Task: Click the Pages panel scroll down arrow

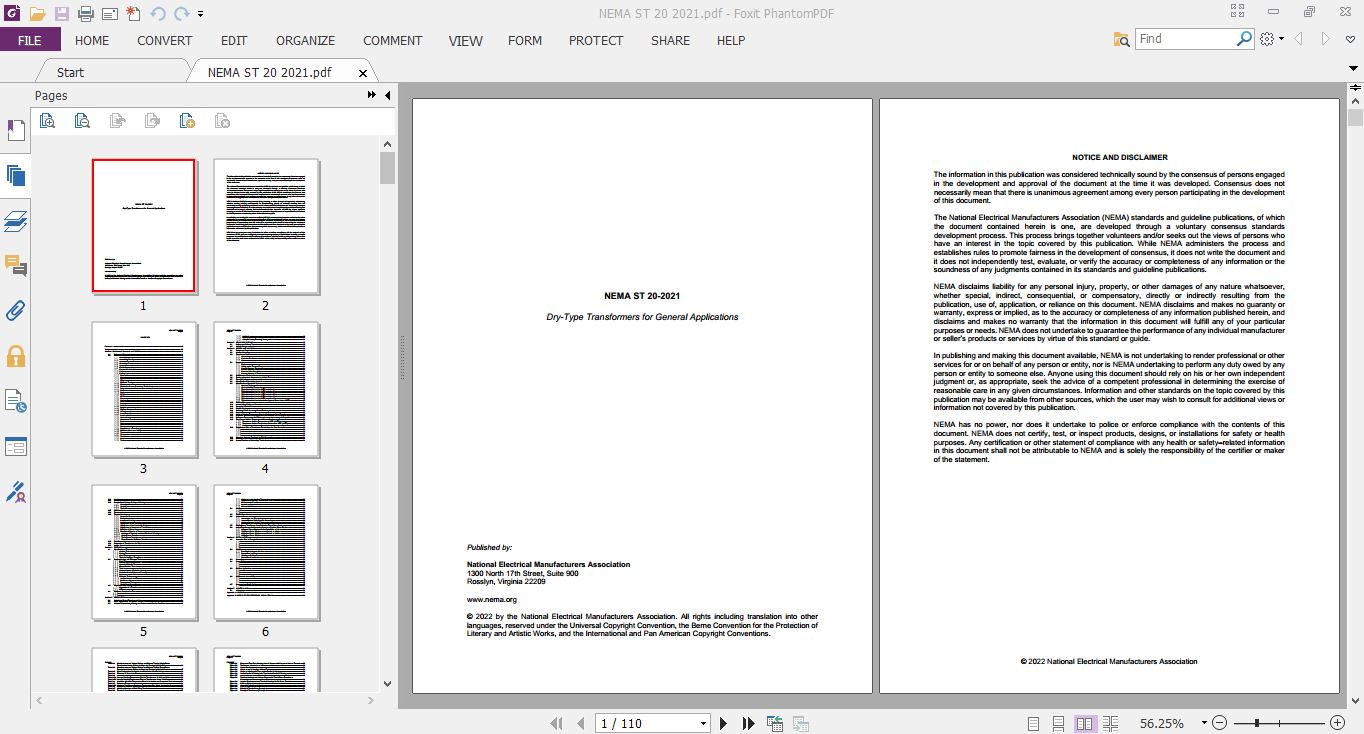Action: pyautogui.click(x=387, y=684)
